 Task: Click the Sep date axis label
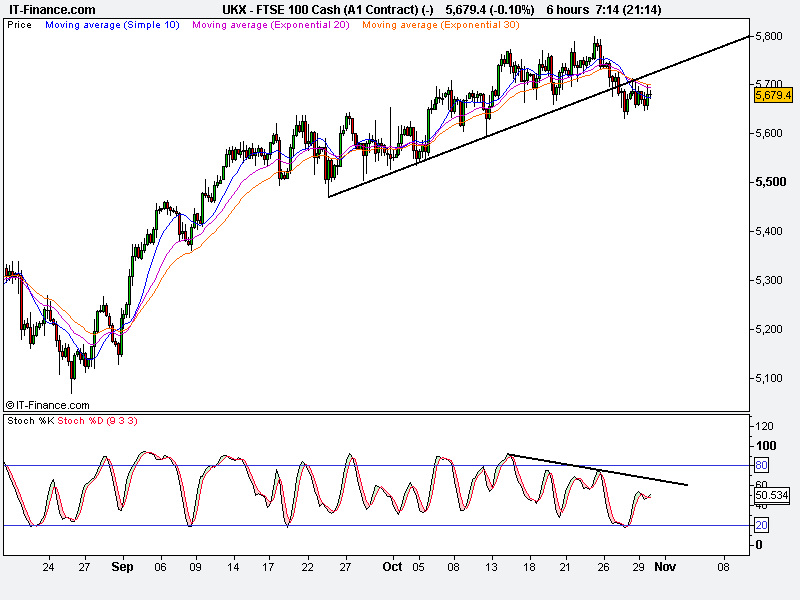(122, 567)
